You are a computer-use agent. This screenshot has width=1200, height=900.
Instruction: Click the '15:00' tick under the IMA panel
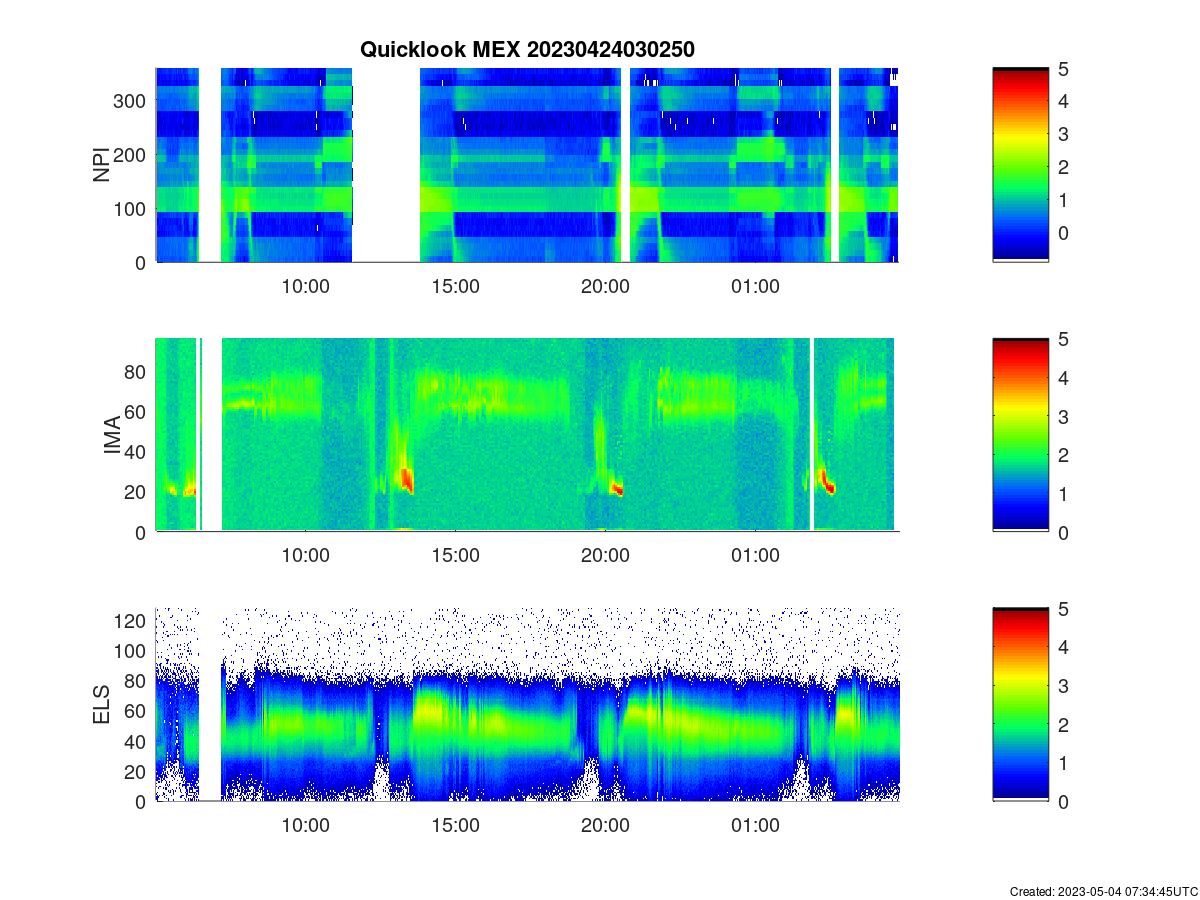(455, 555)
